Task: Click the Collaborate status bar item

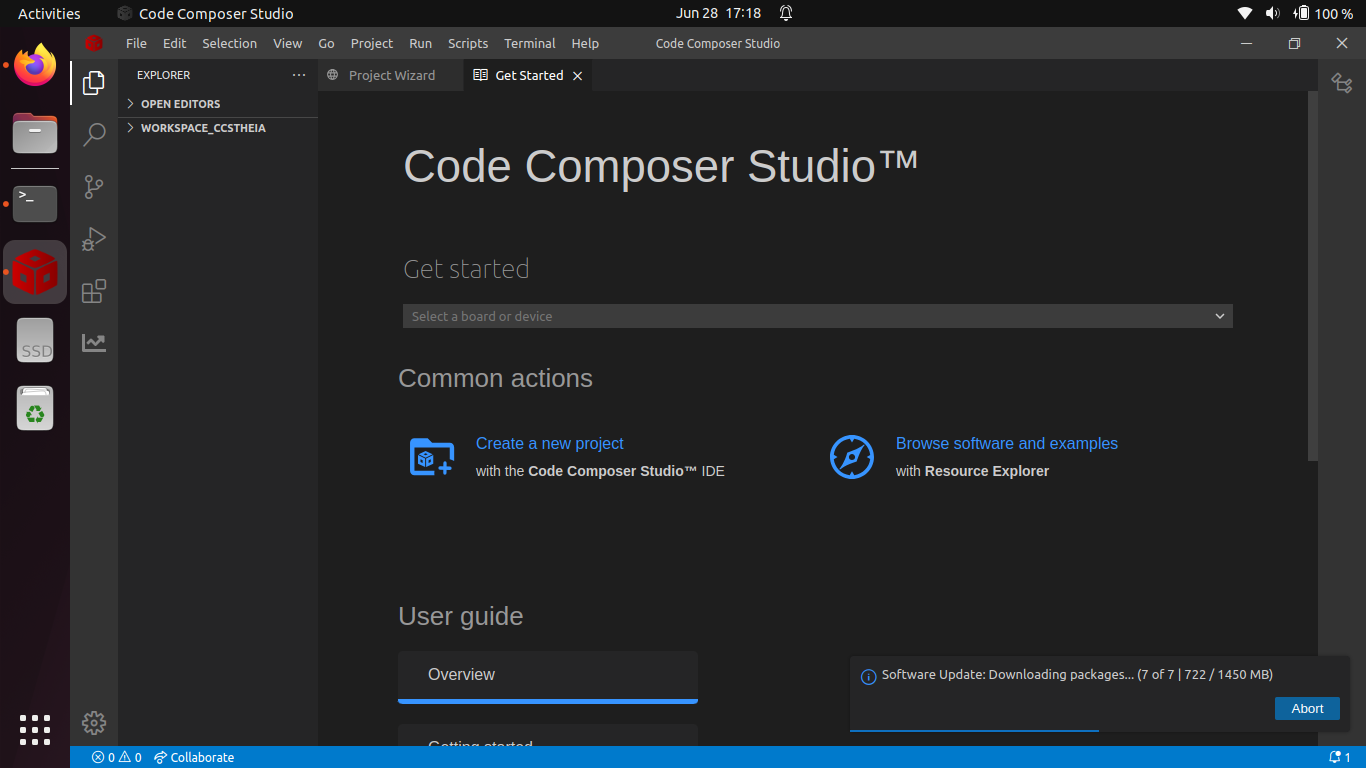Action: click(194, 757)
